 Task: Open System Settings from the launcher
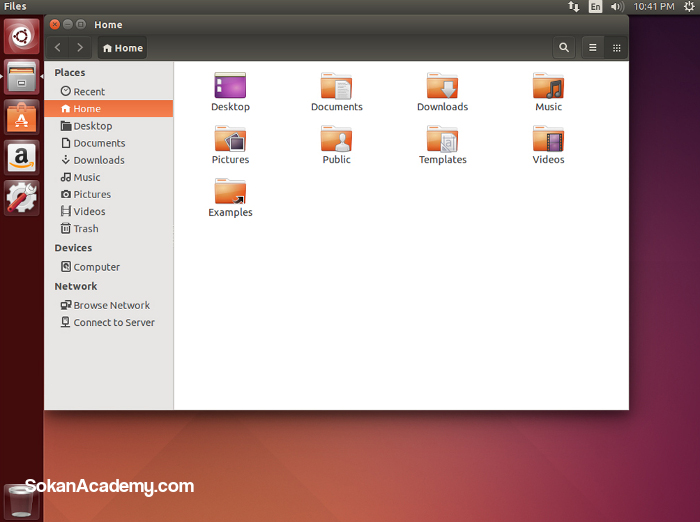21,198
